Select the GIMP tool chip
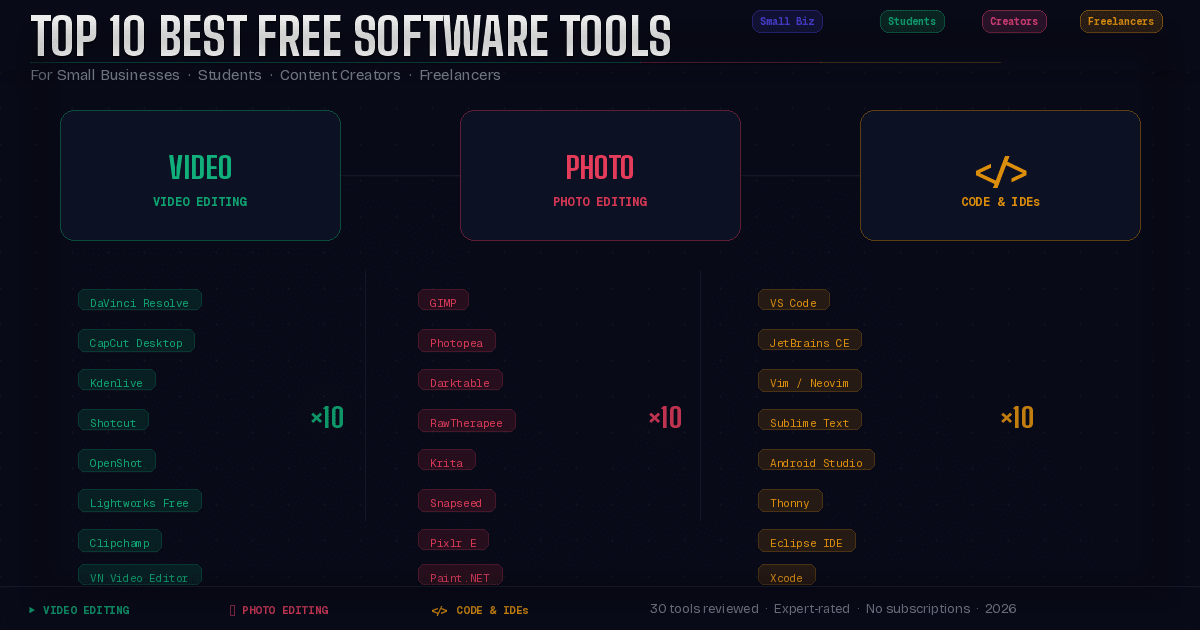 pyautogui.click(x=443, y=300)
